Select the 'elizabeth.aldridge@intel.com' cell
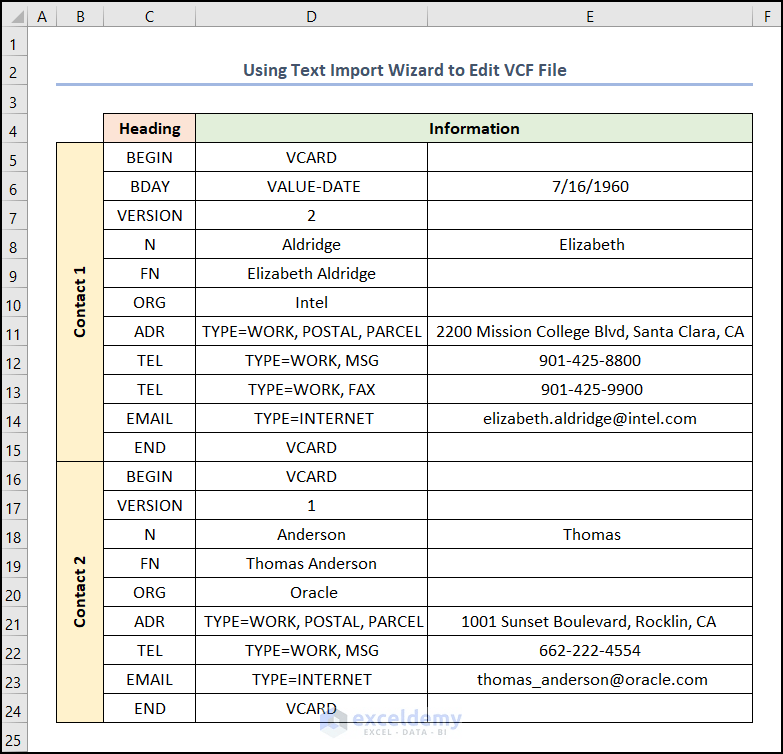This screenshot has width=783, height=754. [x=590, y=418]
